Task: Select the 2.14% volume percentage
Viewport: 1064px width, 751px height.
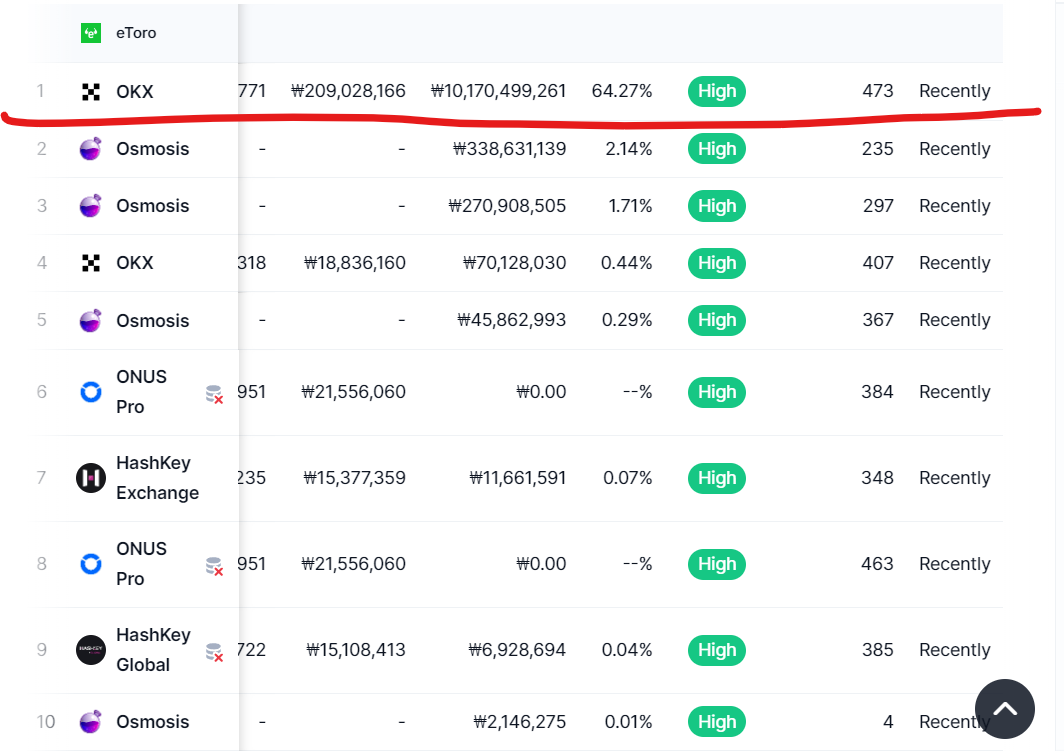Action: 629,149
